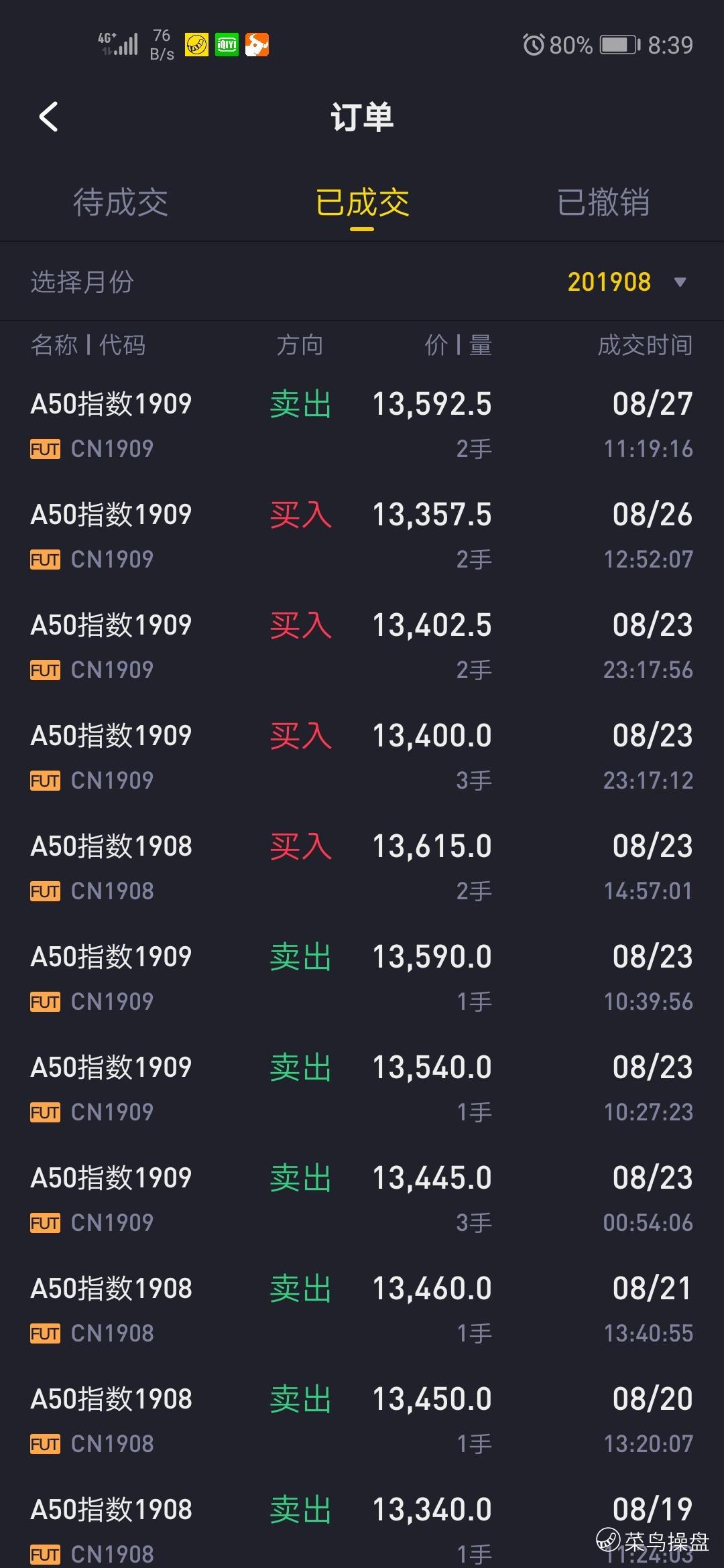
Task: Select the 已成交 tab
Action: pos(362,202)
